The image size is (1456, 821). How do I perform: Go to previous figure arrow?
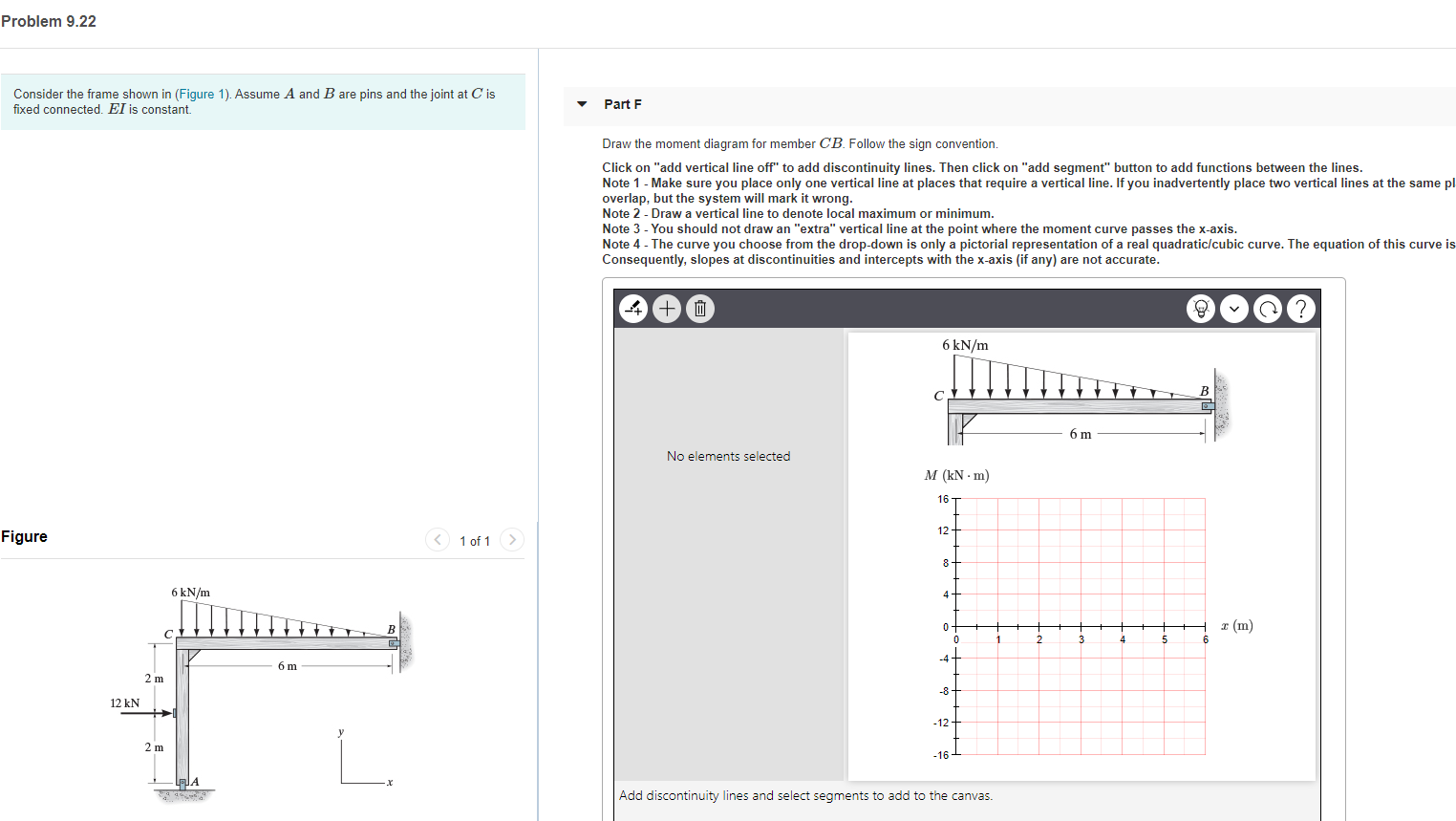[437, 540]
